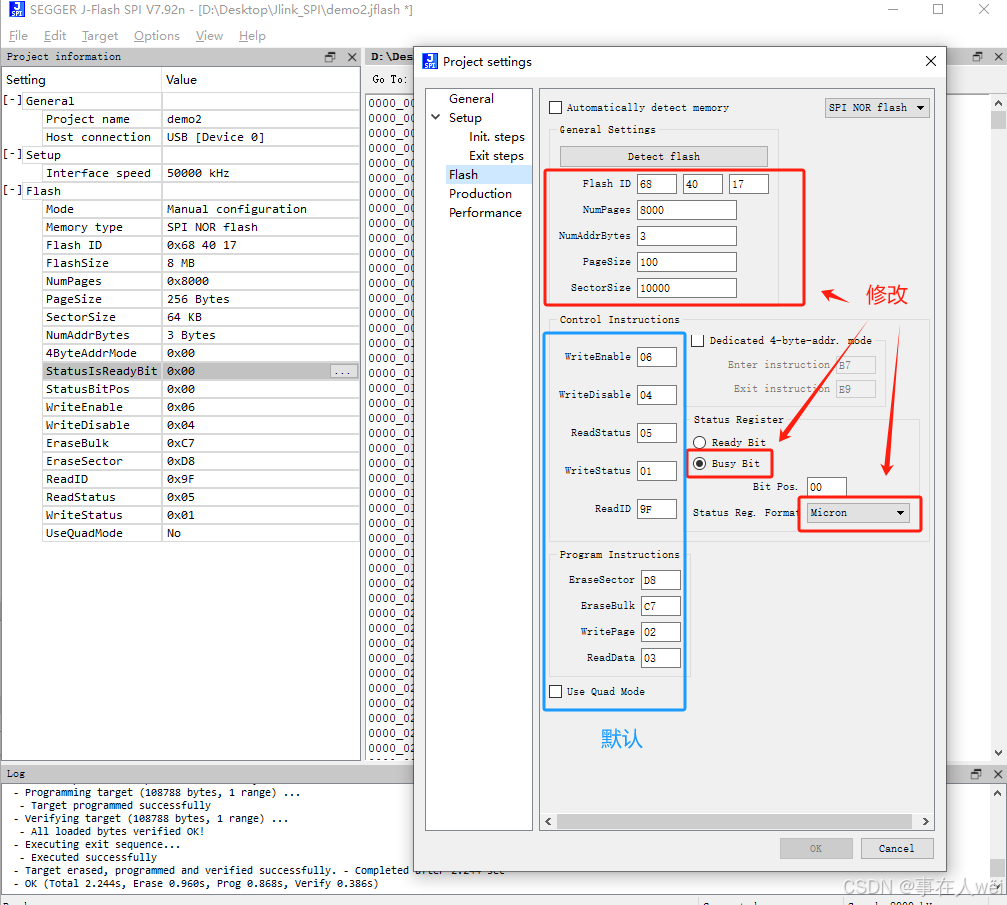Enable Dedicated 4-byte-addr. mode checkbox
This screenshot has height=905, width=1007.
[x=697, y=340]
